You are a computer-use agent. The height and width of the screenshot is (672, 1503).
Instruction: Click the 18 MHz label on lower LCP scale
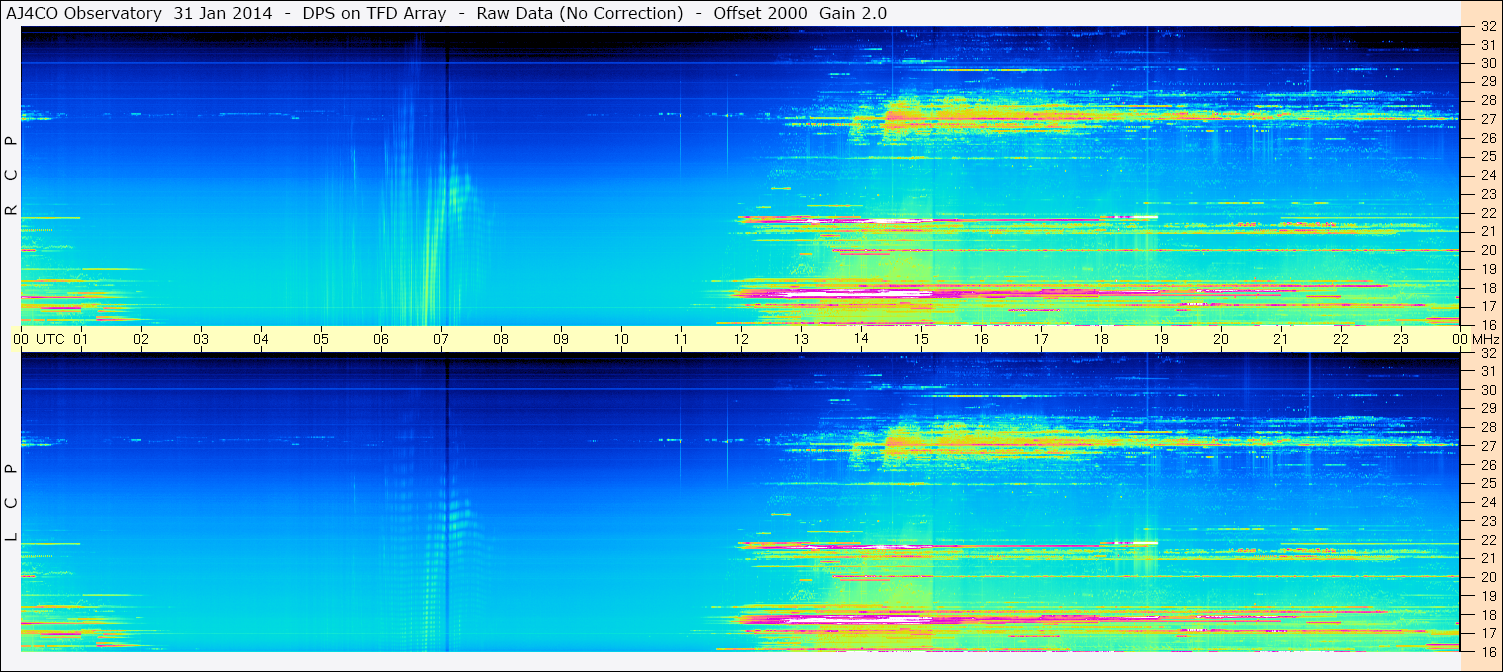point(1488,615)
